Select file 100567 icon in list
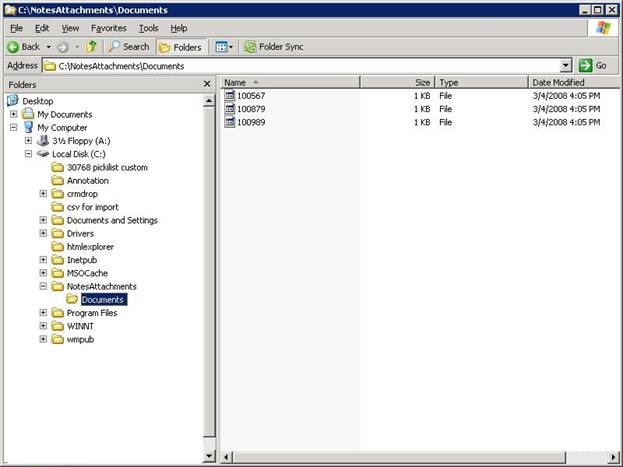The width and height of the screenshot is (623, 467). point(229,96)
